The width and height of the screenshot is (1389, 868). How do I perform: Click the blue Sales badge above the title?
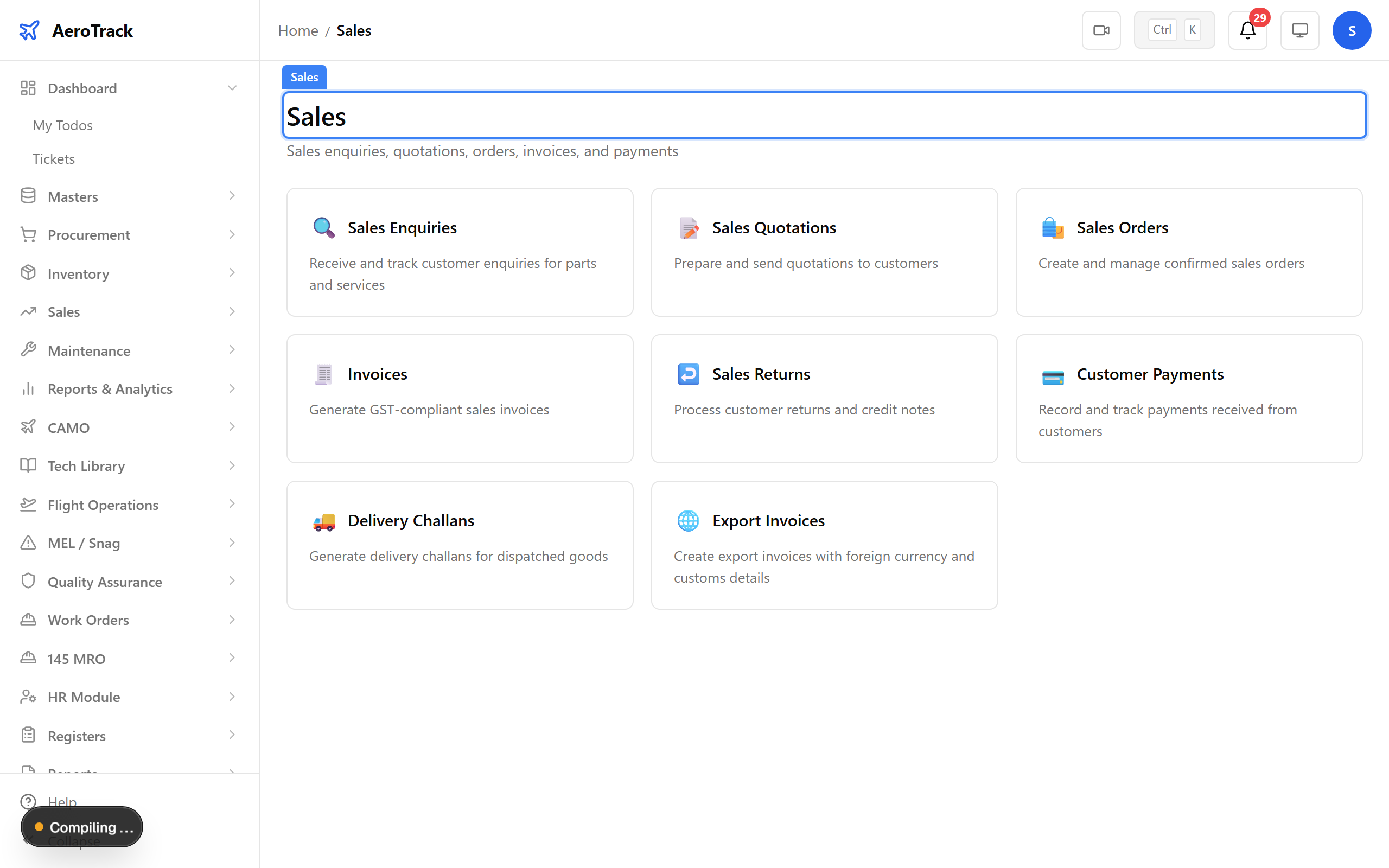(x=304, y=76)
